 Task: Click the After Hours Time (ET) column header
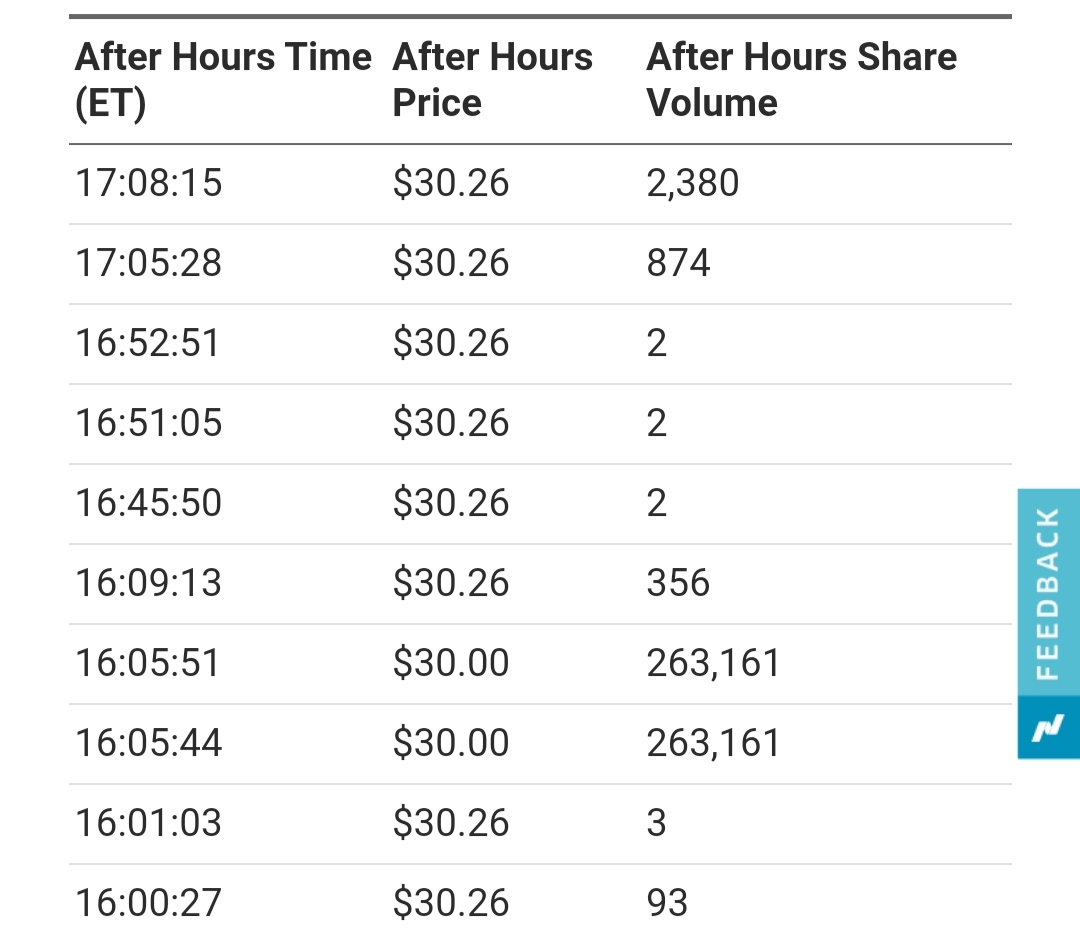[223, 80]
